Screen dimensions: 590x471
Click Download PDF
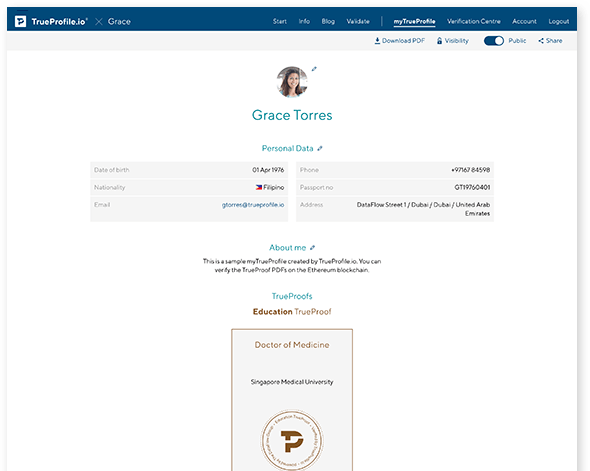[400, 41]
